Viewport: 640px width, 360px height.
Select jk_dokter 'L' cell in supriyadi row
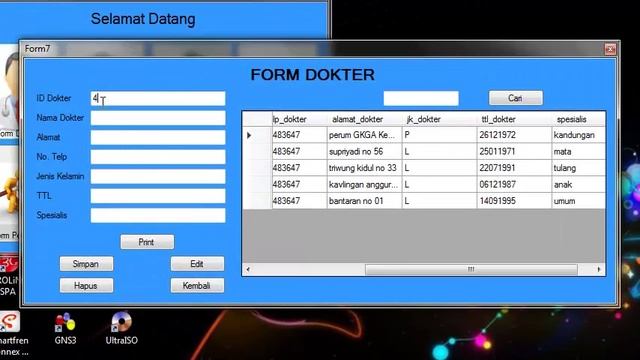pyautogui.click(x=440, y=151)
